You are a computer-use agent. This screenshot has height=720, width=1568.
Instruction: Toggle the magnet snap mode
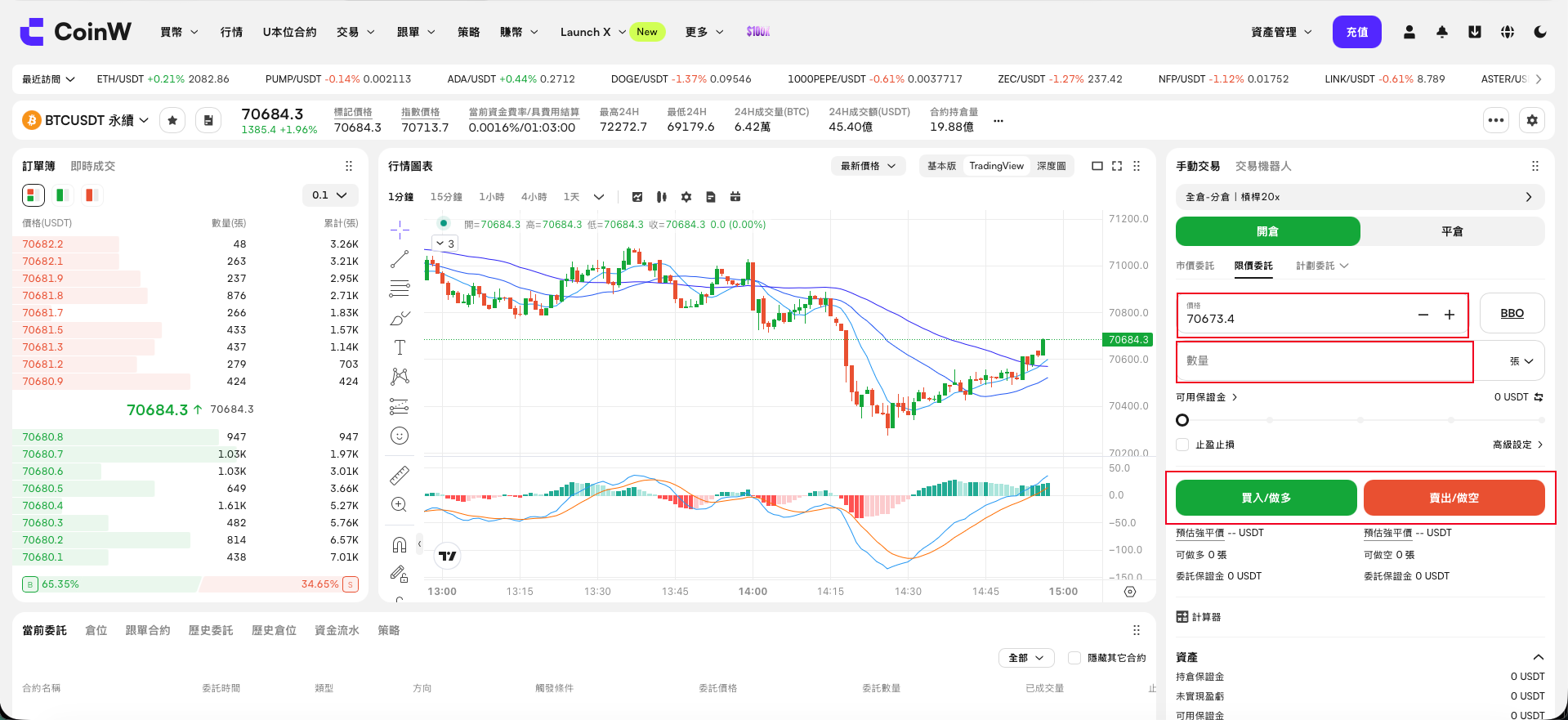[x=400, y=544]
